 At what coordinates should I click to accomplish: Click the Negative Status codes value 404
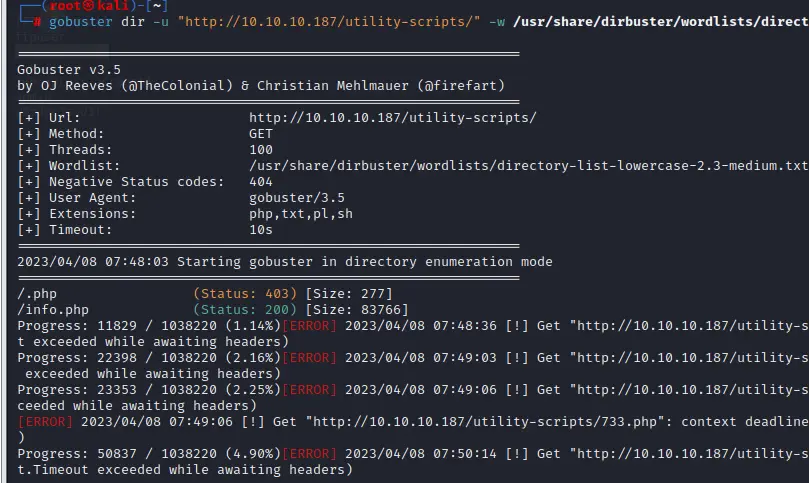(261, 181)
